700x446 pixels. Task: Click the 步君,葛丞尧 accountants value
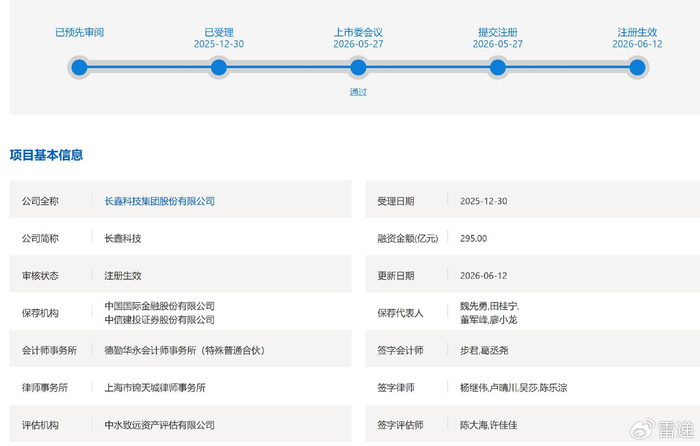(484, 350)
